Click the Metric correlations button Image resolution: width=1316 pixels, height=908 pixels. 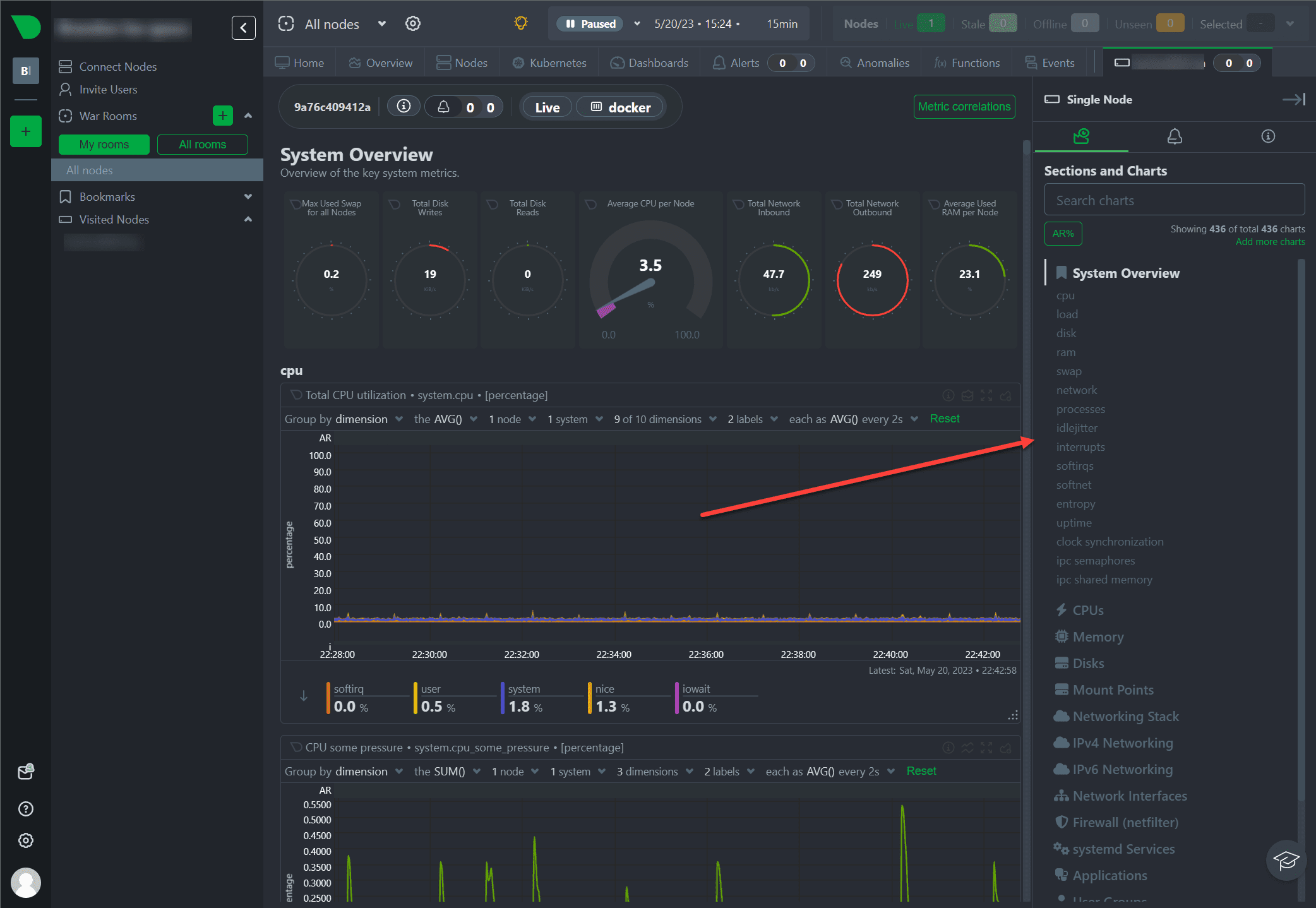pyautogui.click(x=964, y=107)
